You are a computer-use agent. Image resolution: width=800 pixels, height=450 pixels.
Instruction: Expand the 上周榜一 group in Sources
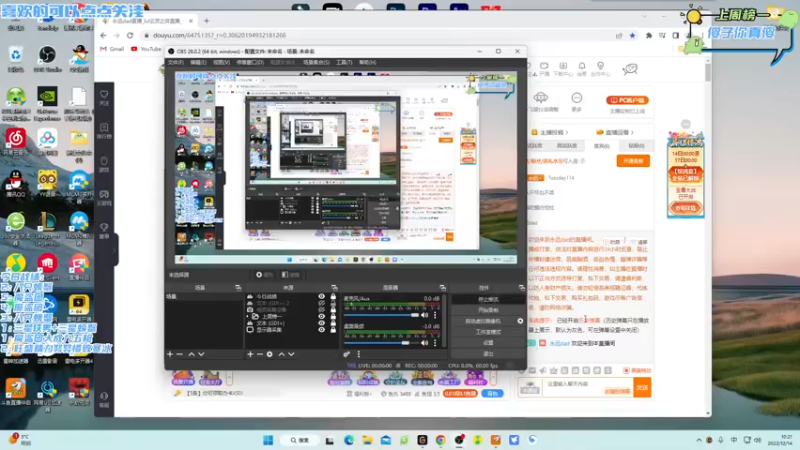[x=248, y=316]
